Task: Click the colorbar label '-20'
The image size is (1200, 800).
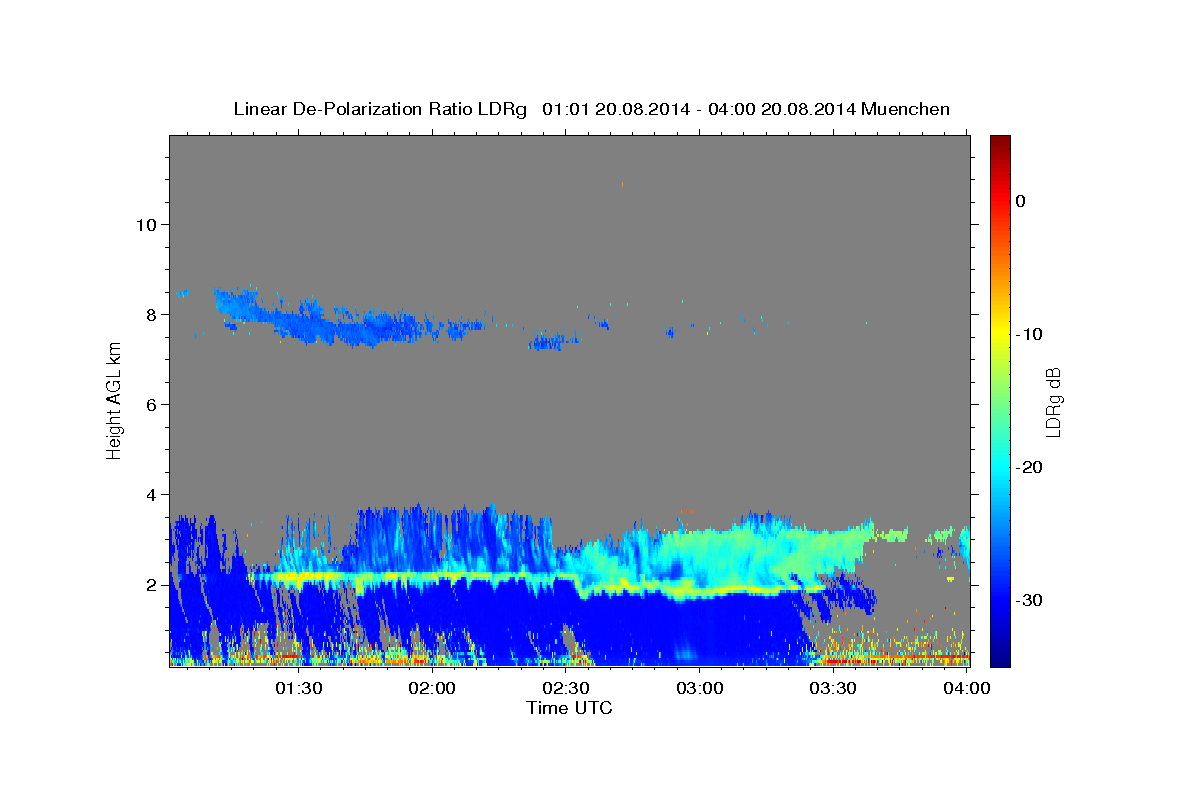Action: pos(1029,467)
